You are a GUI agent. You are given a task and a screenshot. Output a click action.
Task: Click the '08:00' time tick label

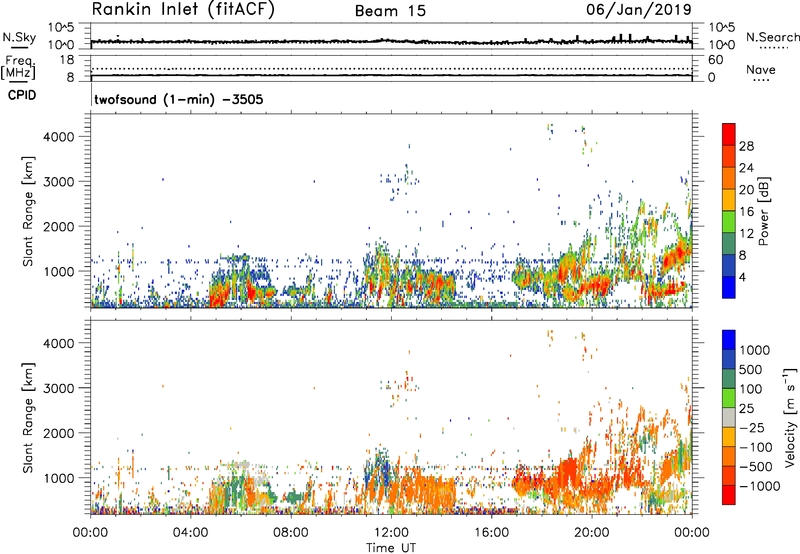[x=291, y=533]
